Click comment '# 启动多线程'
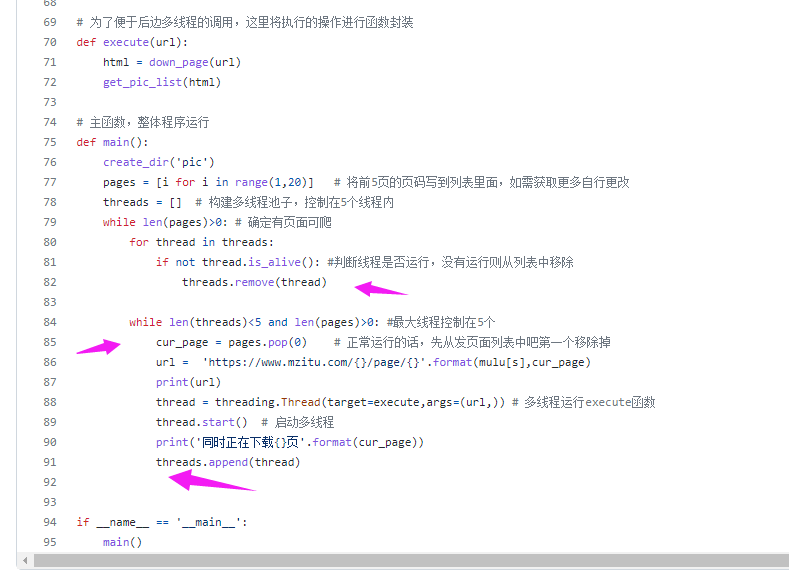The image size is (789, 581). [x=297, y=422]
